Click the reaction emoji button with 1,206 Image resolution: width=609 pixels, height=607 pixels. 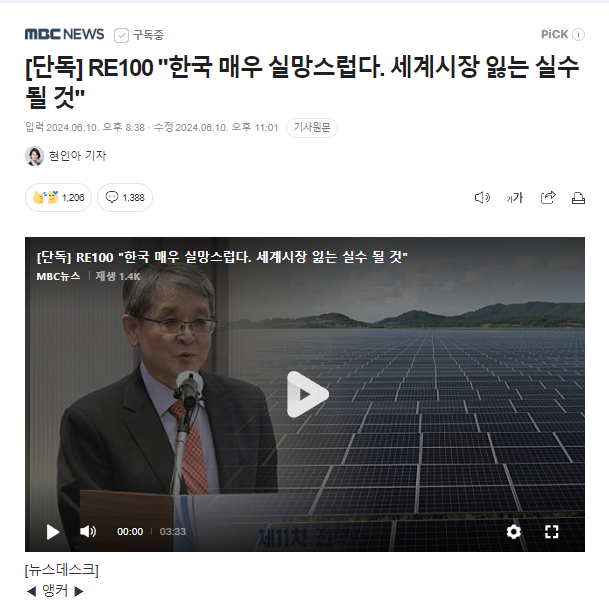(x=59, y=197)
